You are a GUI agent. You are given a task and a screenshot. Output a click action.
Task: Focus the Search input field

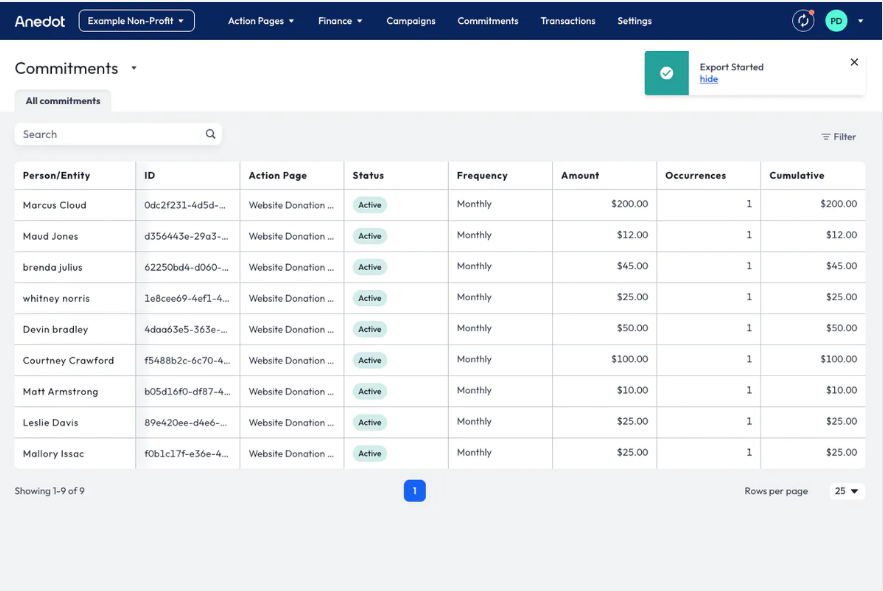118,134
